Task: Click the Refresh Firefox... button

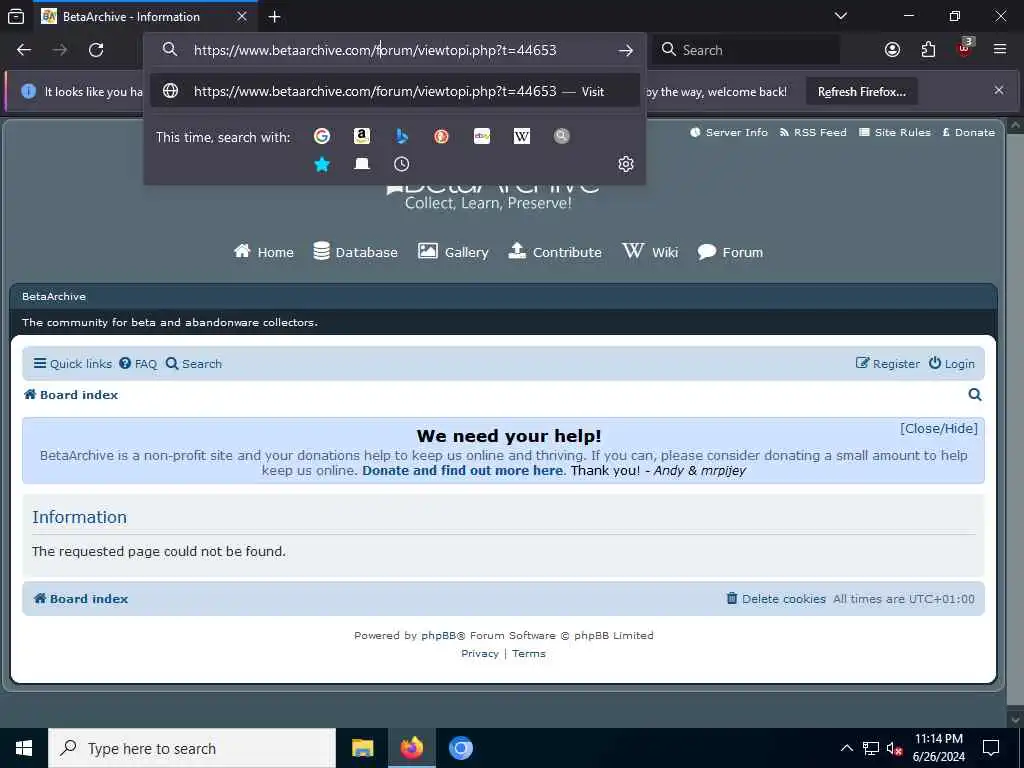Action: (861, 92)
